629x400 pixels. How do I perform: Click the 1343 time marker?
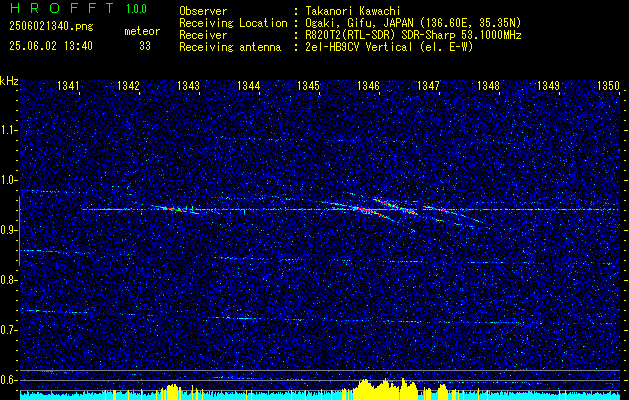tap(188, 86)
